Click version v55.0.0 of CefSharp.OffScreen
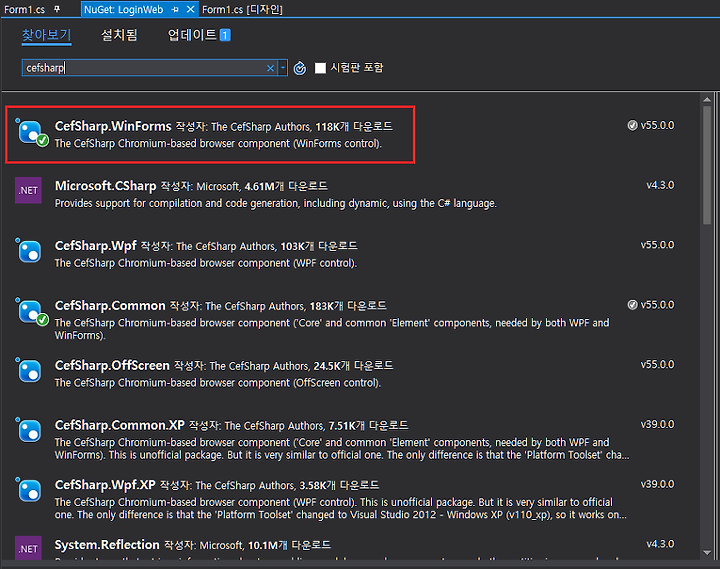This screenshot has width=720, height=569. [658, 365]
